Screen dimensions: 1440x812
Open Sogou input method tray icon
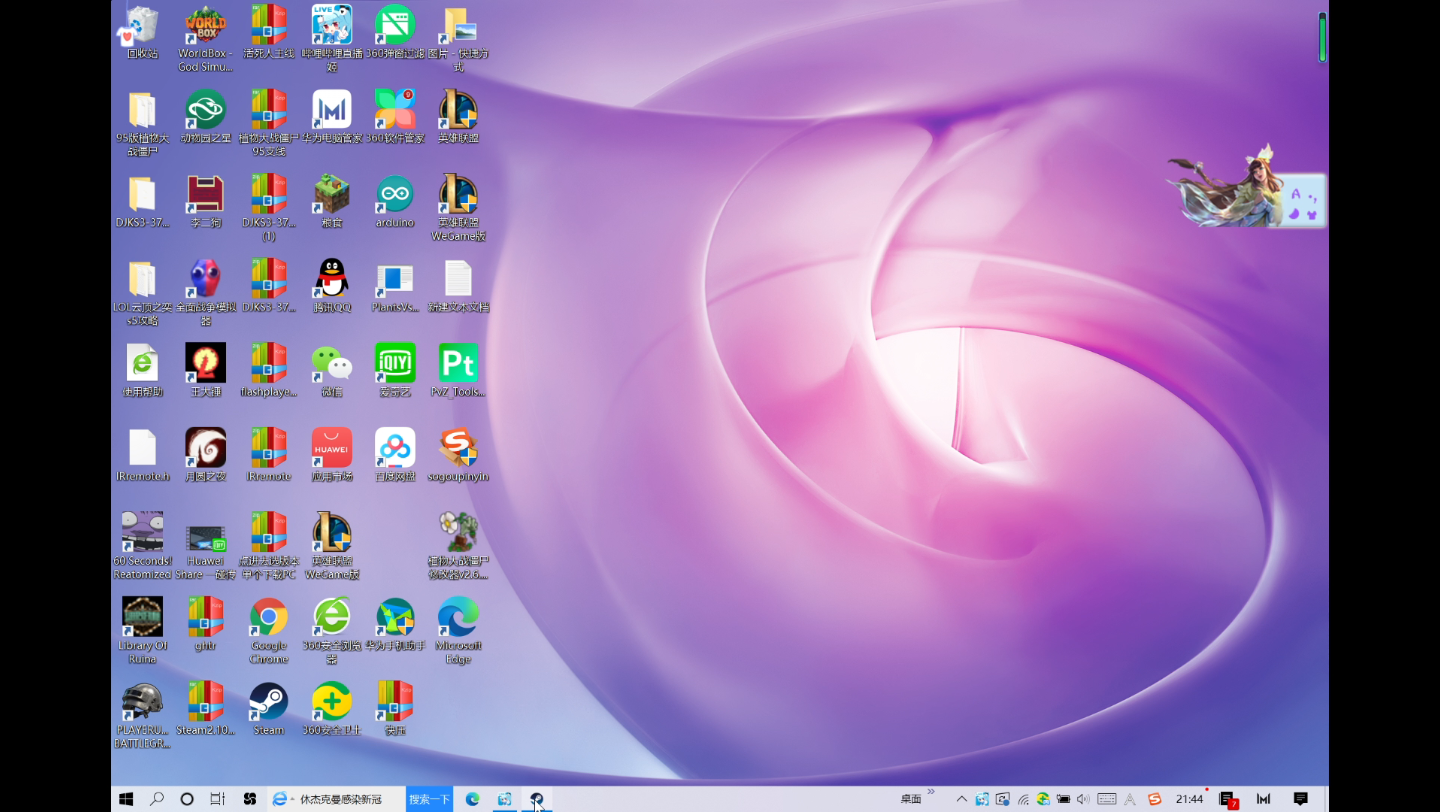1155,799
